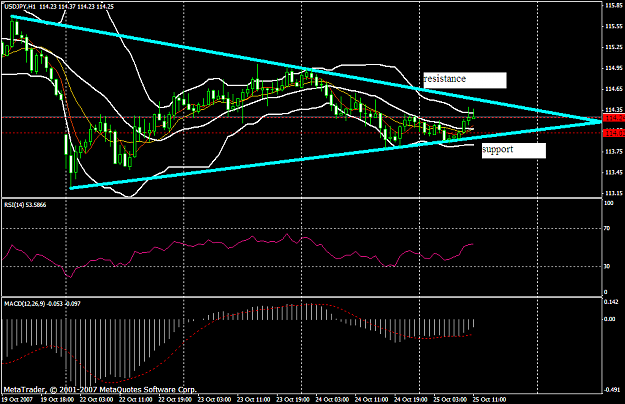Image resolution: width=625 pixels, height=404 pixels.
Task: Click the '19 Oct 2007' date label
Action: [x=17, y=399]
